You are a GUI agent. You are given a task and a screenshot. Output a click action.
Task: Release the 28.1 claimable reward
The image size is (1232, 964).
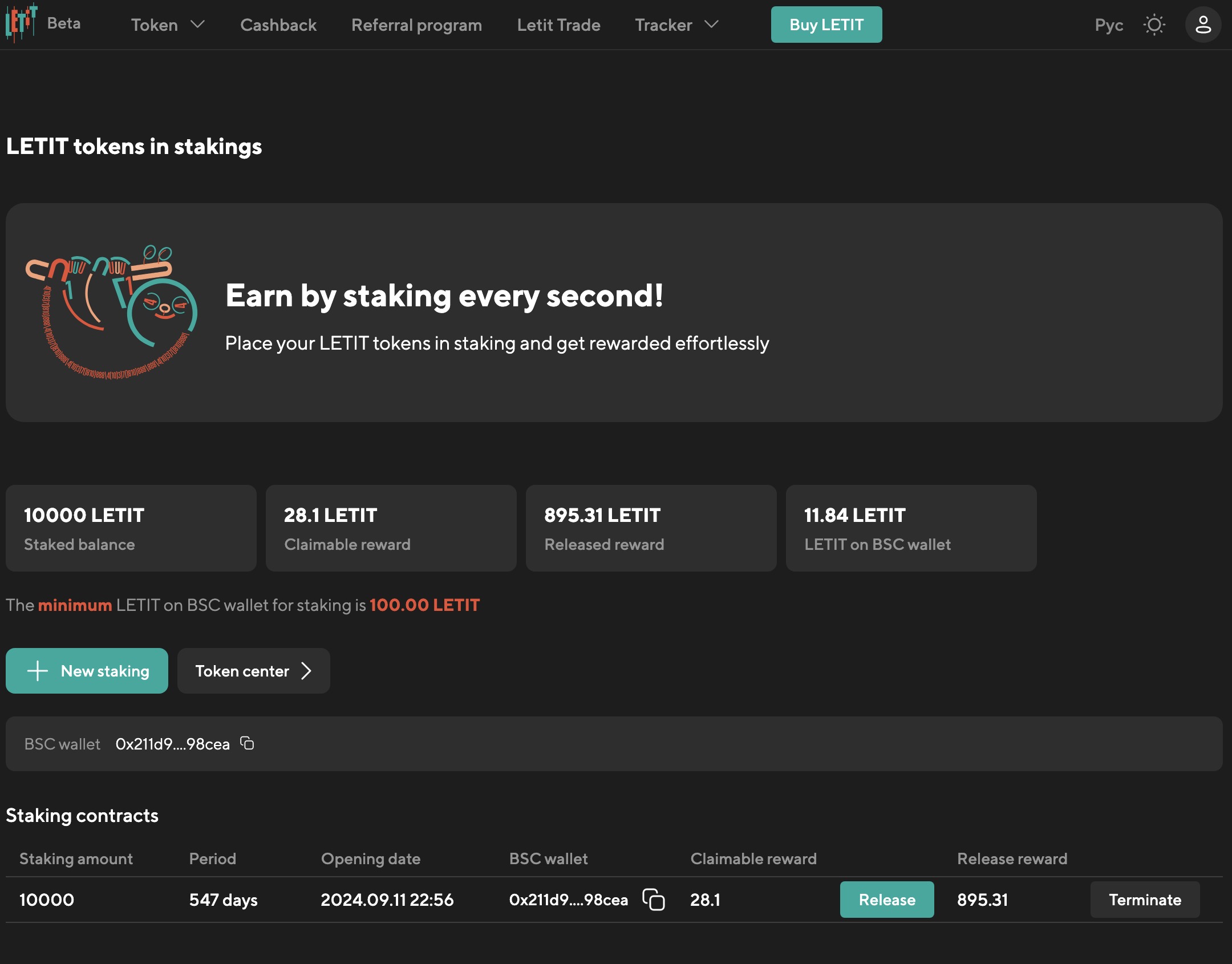[x=887, y=900]
